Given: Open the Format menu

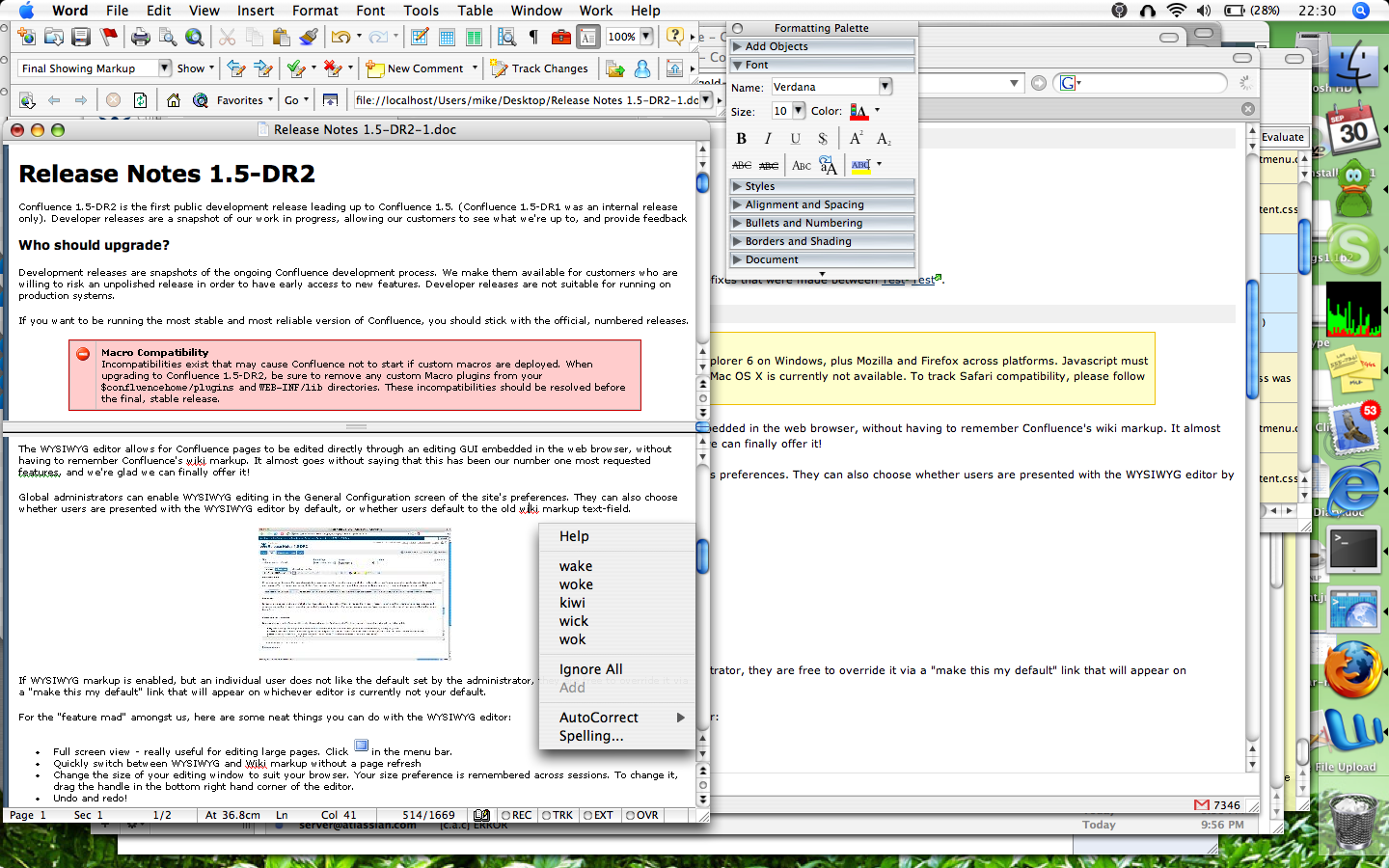Looking at the screenshot, I should point(314,11).
